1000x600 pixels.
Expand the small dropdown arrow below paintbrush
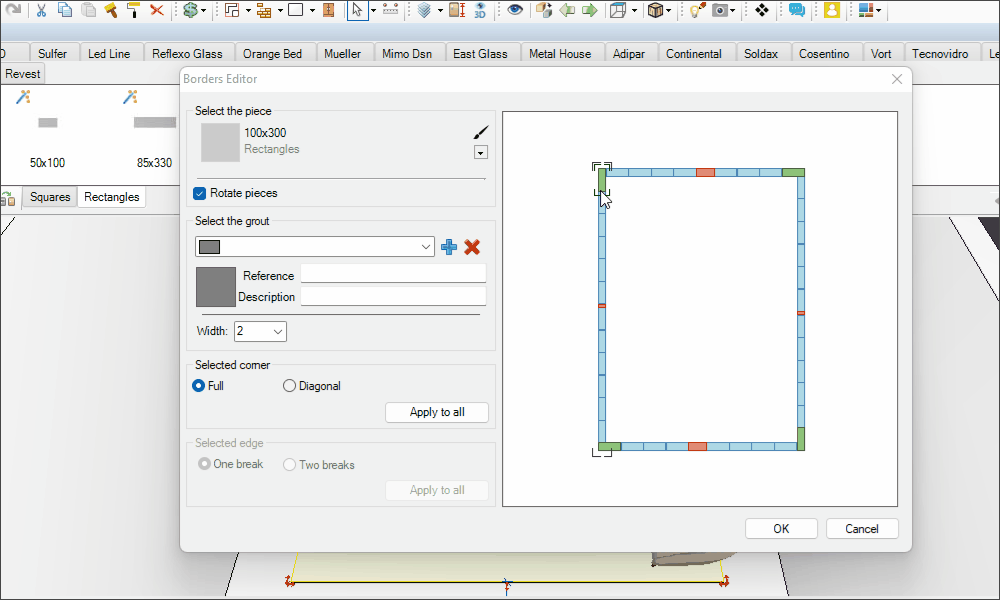pos(481,152)
